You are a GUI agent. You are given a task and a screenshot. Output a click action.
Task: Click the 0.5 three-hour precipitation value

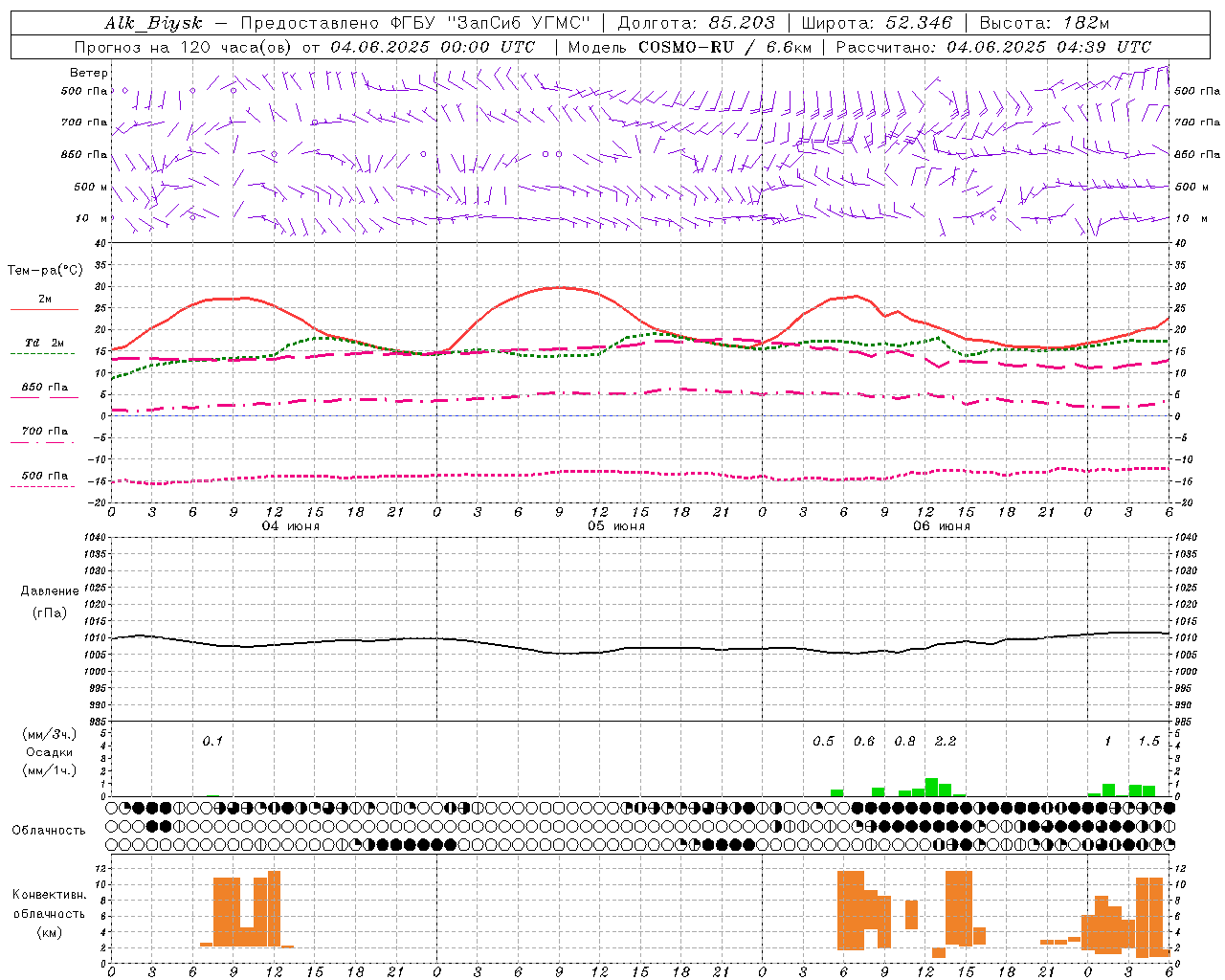[823, 741]
